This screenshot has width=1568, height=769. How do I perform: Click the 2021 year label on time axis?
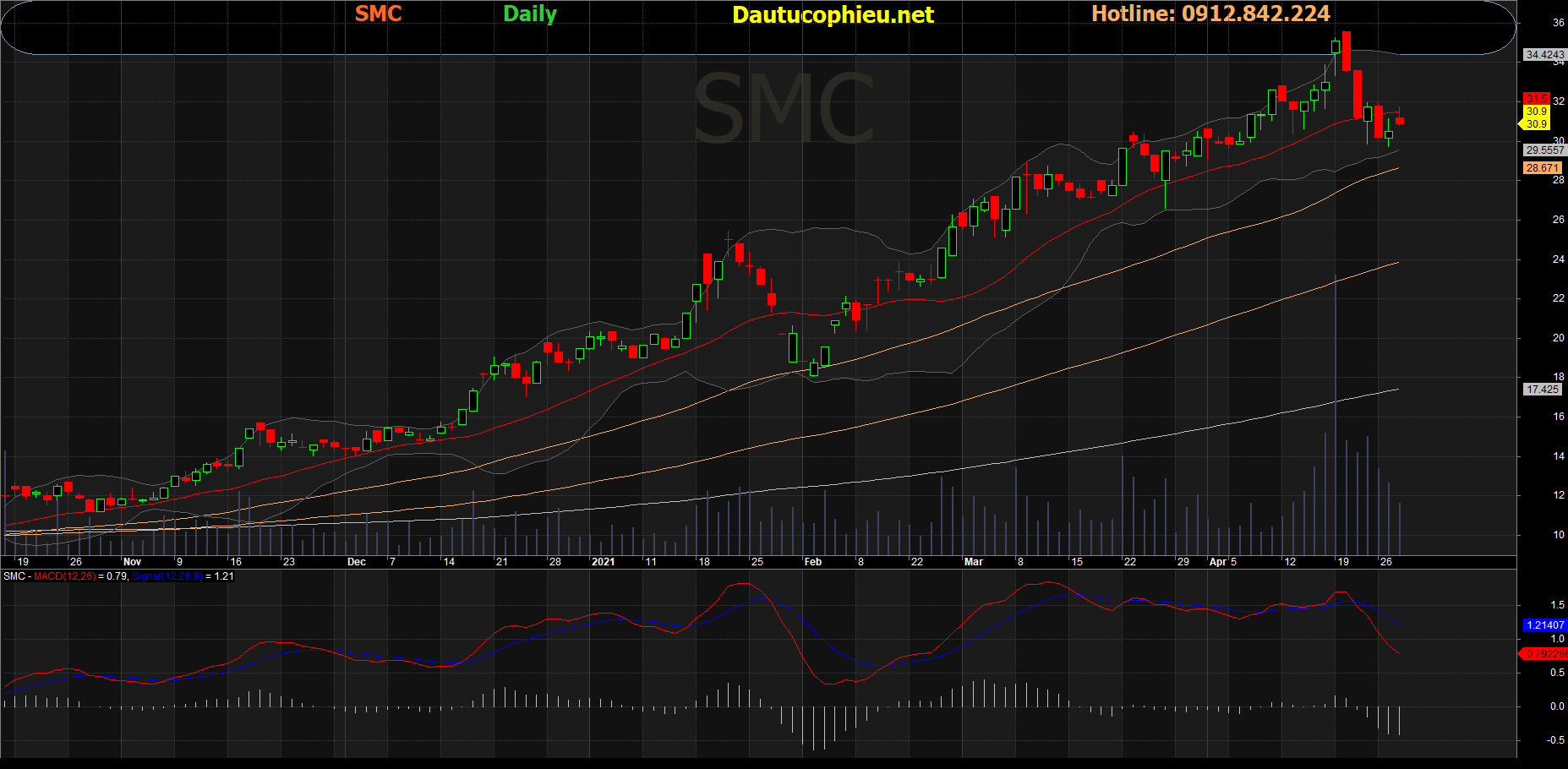(604, 562)
